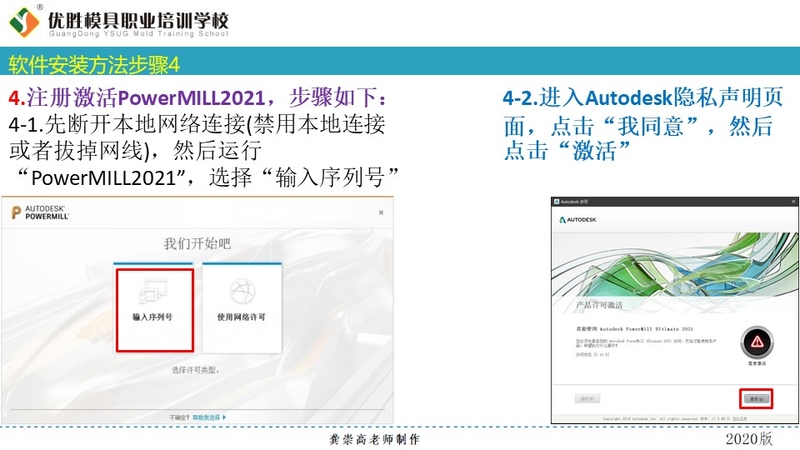Close the PowerMILL license selection dialog
Screen dimensions: 800x450
click(x=380, y=212)
